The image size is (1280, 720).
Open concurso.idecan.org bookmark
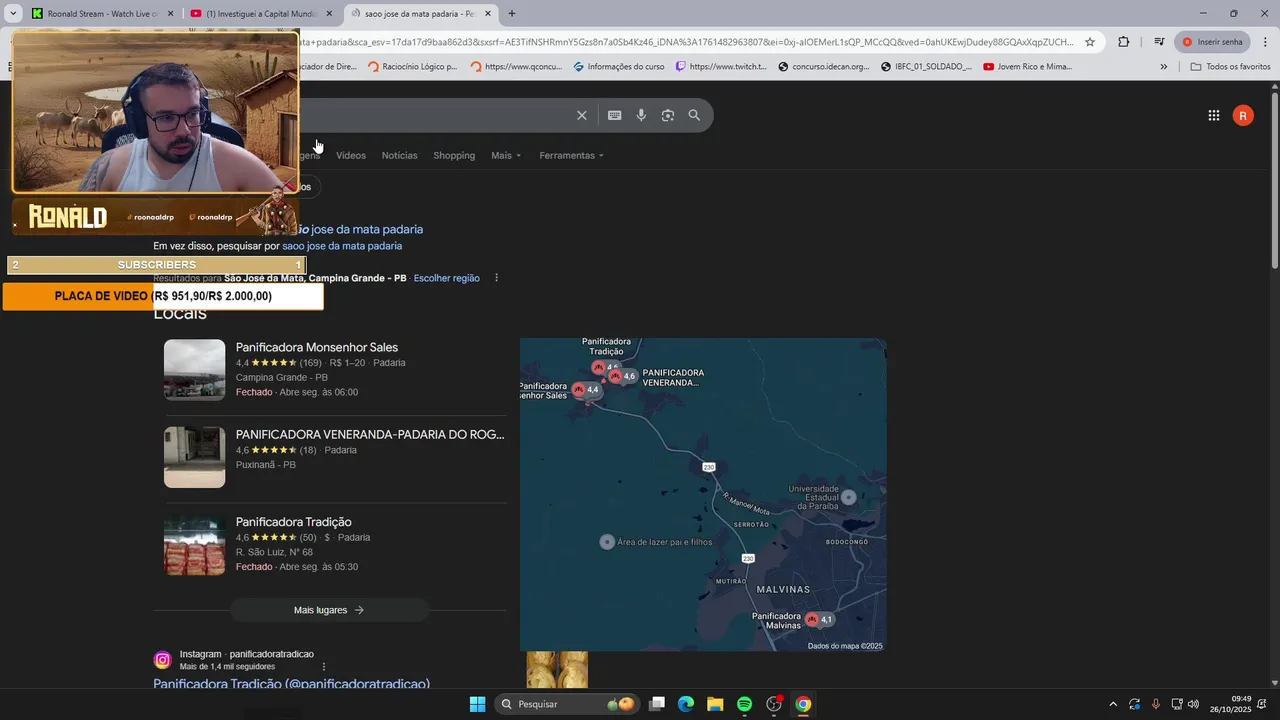[824, 67]
